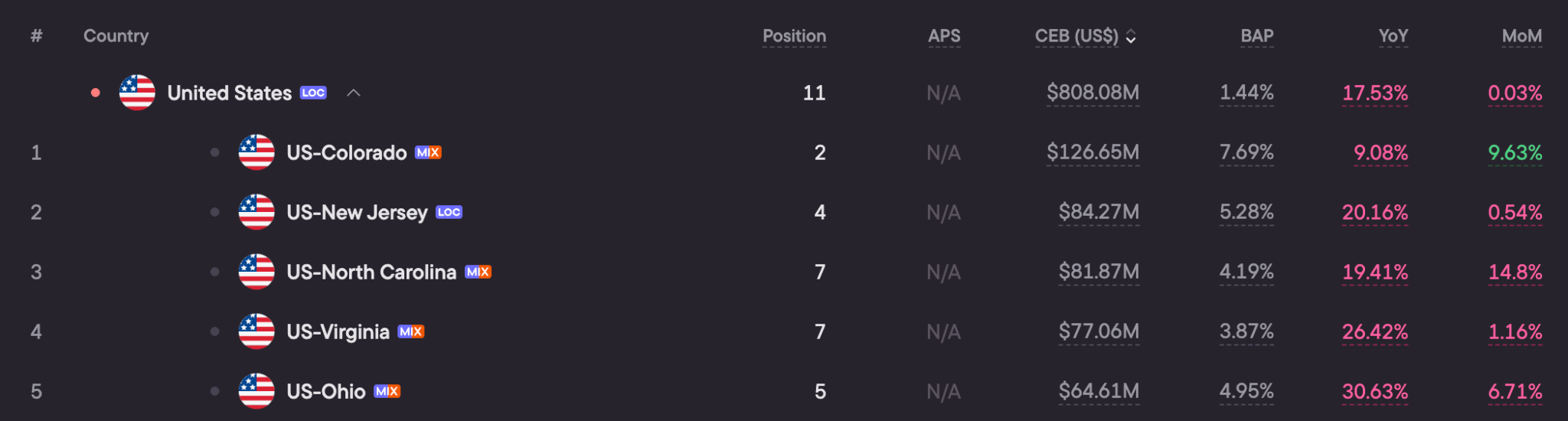The width and height of the screenshot is (1568, 421).
Task: Click the Position column header
Action: point(794,36)
